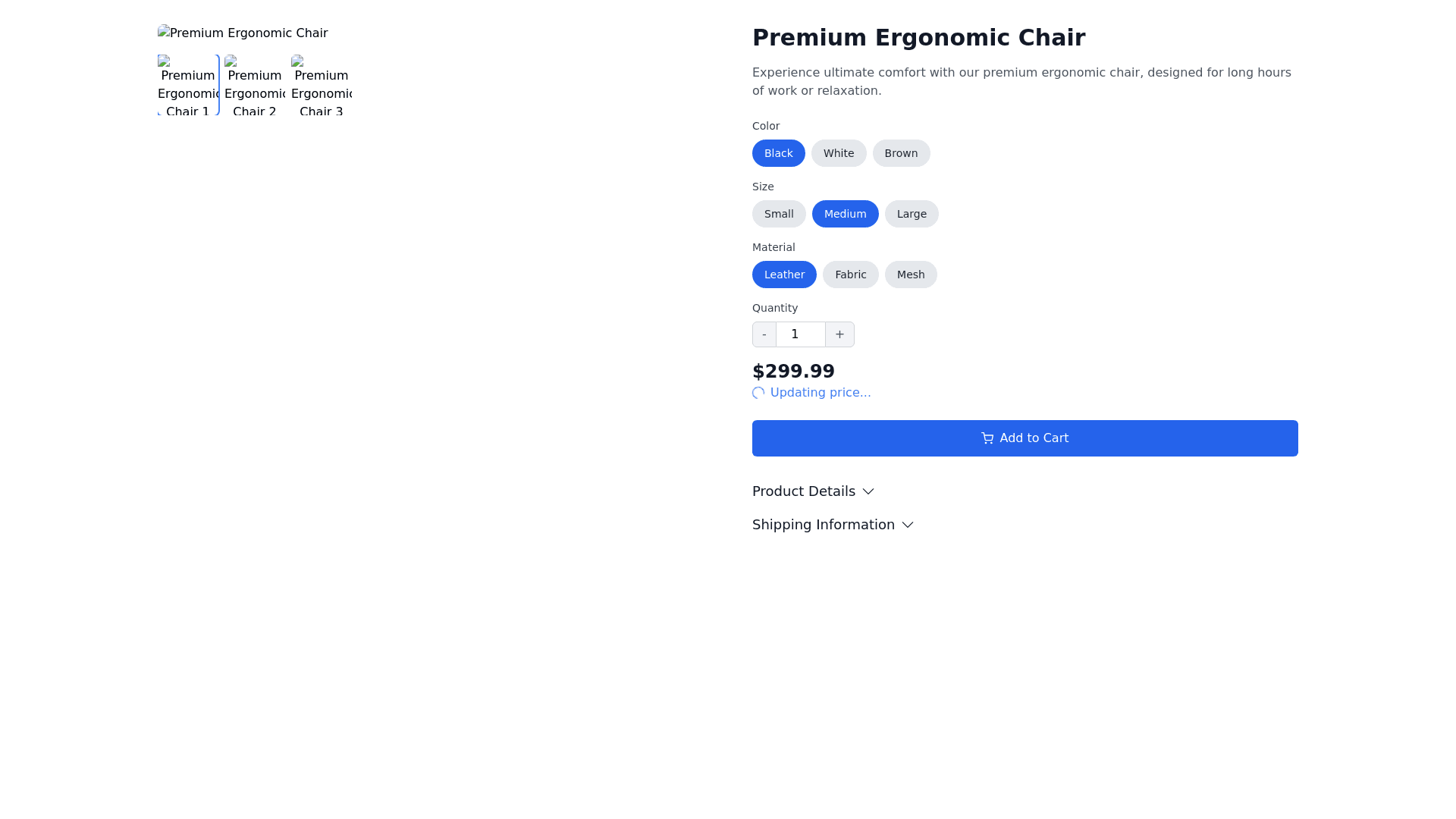Click the shopping cart icon on Add to Cart
Image resolution: width=1456 pixels, height=819 pixels.
coord(987,438)
